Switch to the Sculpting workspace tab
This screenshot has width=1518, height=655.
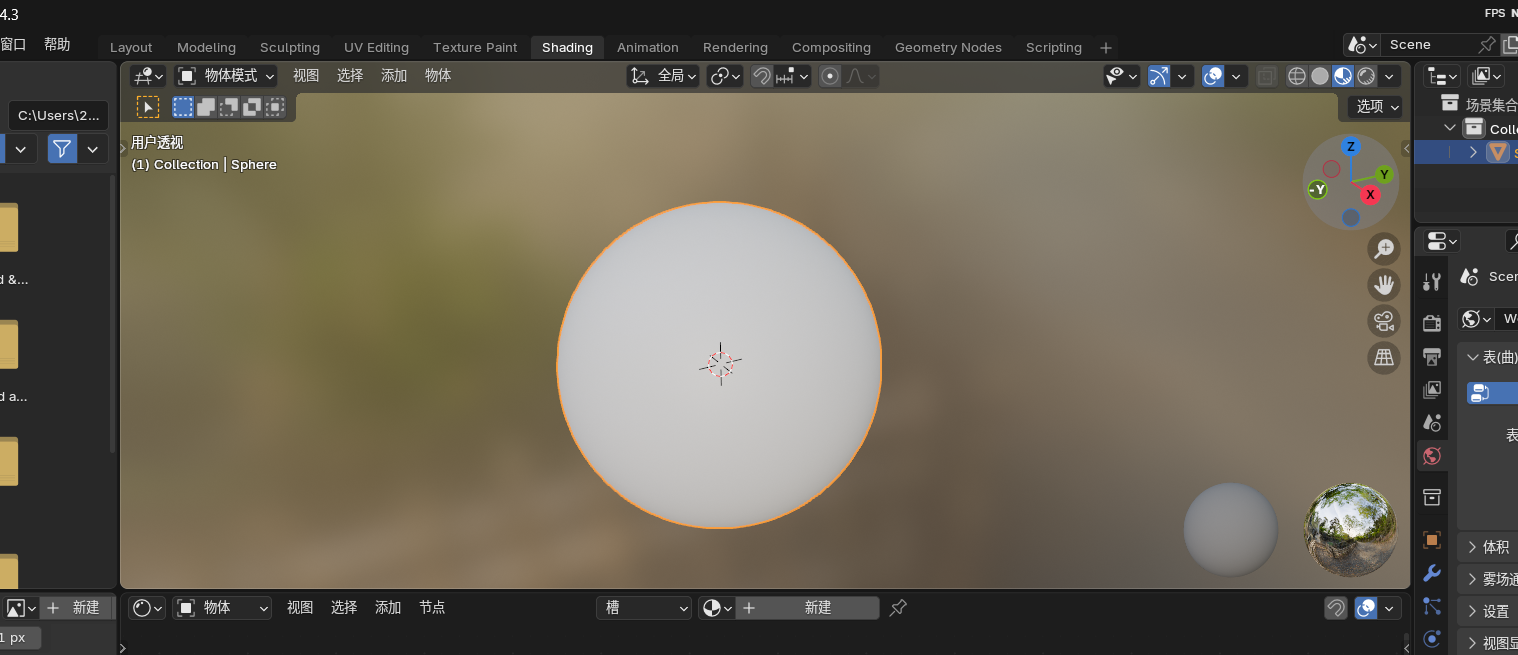click(x=290, y=47)
